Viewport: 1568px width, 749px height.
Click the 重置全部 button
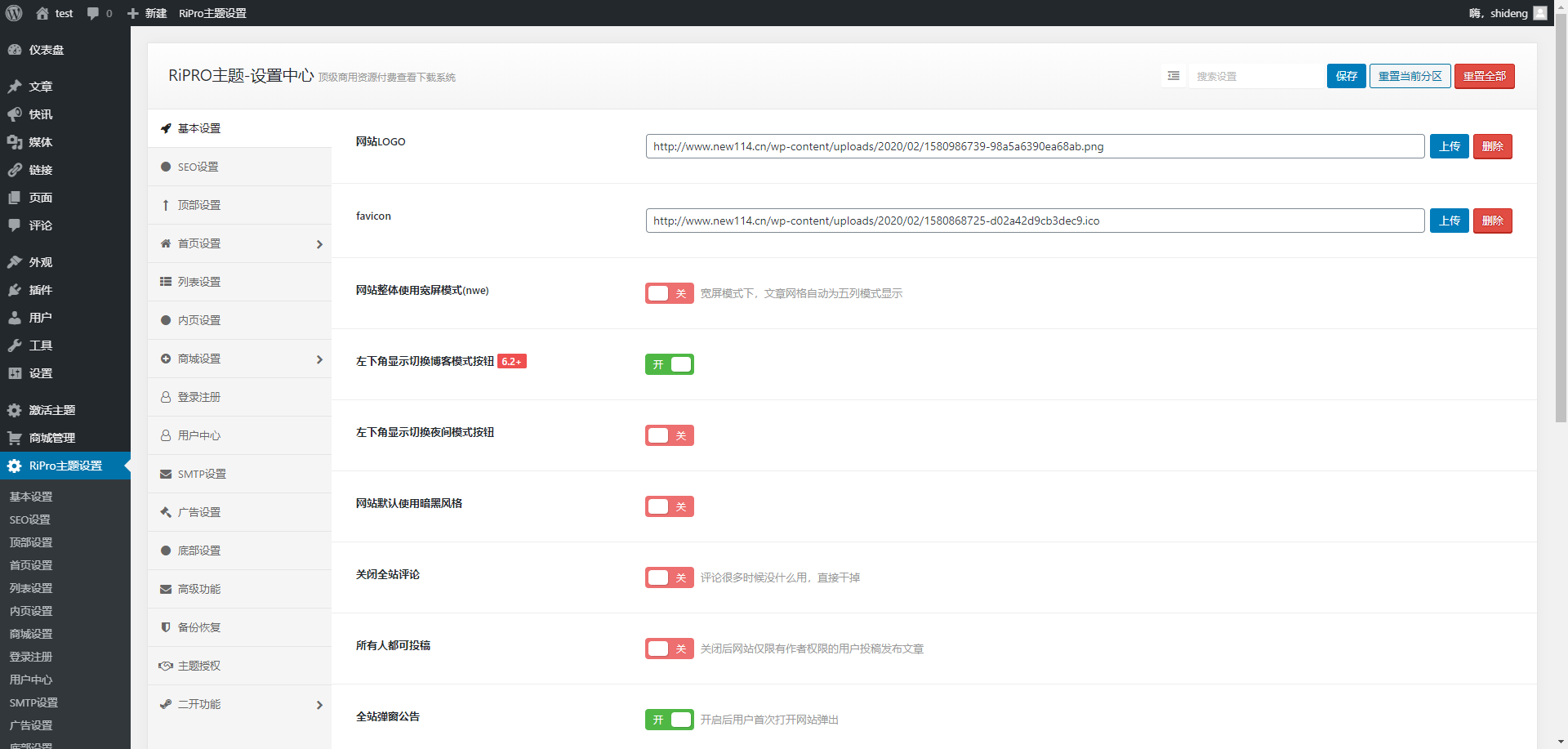coord(1485,76)
